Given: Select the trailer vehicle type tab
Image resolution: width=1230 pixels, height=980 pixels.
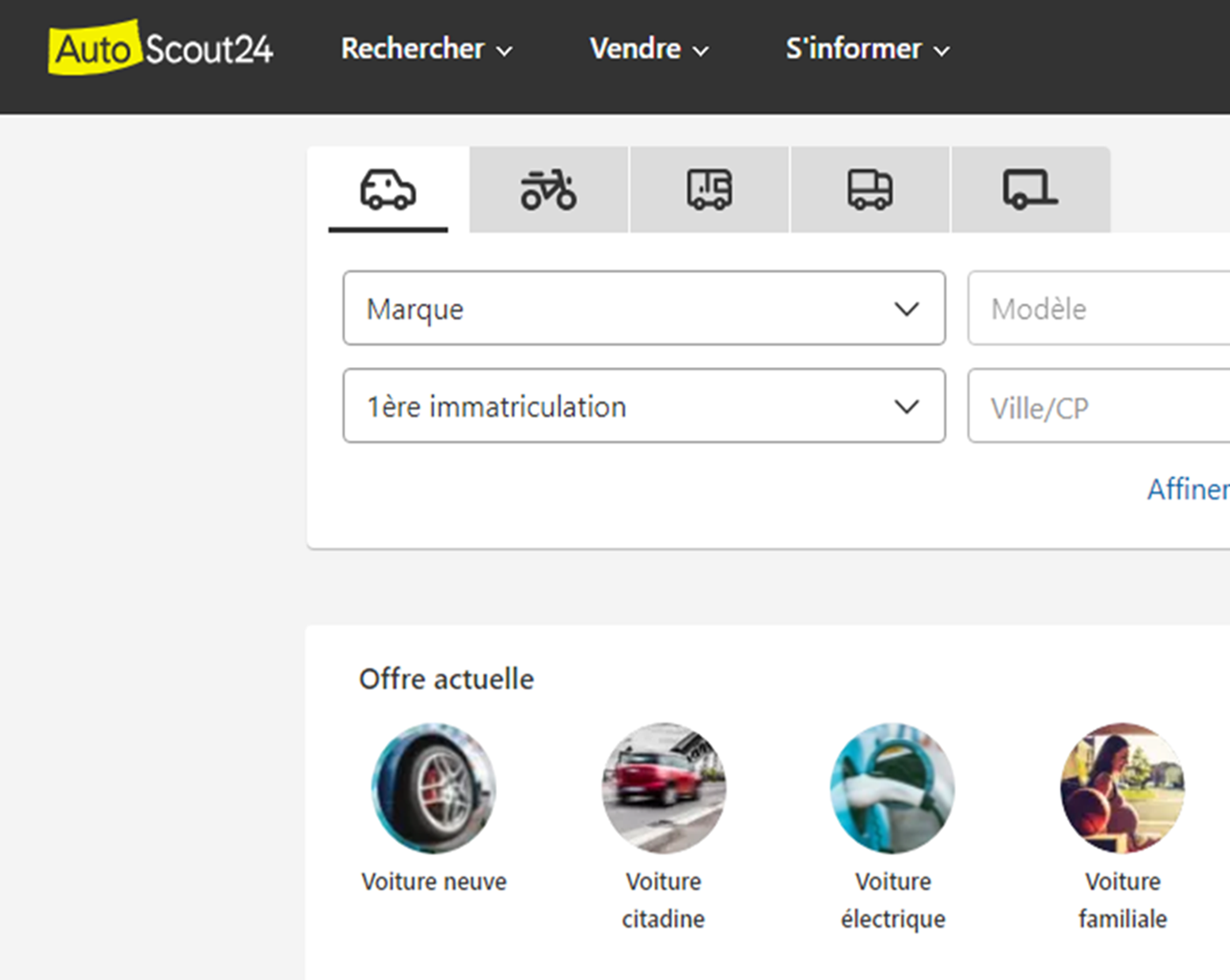Looking at the screenshot, I should (x=1030, y=190).
